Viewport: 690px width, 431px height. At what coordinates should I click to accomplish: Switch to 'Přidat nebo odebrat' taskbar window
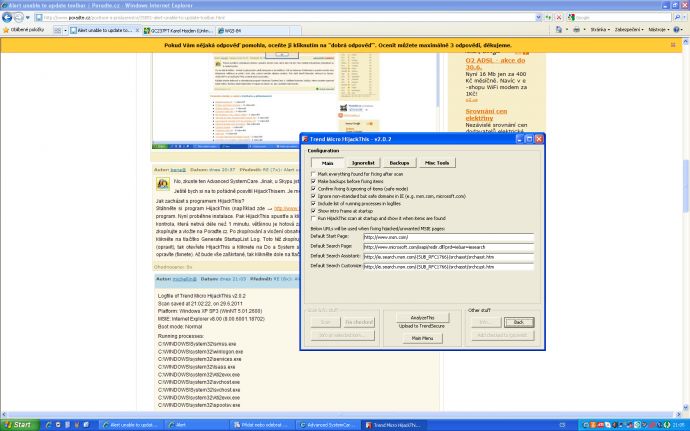pyautogui.click(x=262, y=425)
